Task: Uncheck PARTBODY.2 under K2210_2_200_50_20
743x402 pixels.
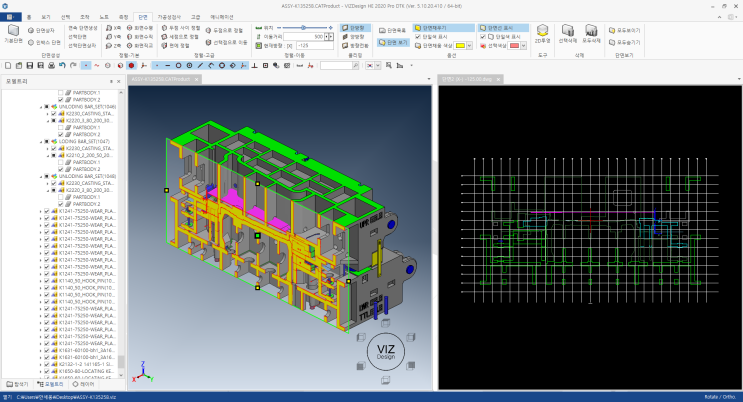Action: tap(60, 169)
